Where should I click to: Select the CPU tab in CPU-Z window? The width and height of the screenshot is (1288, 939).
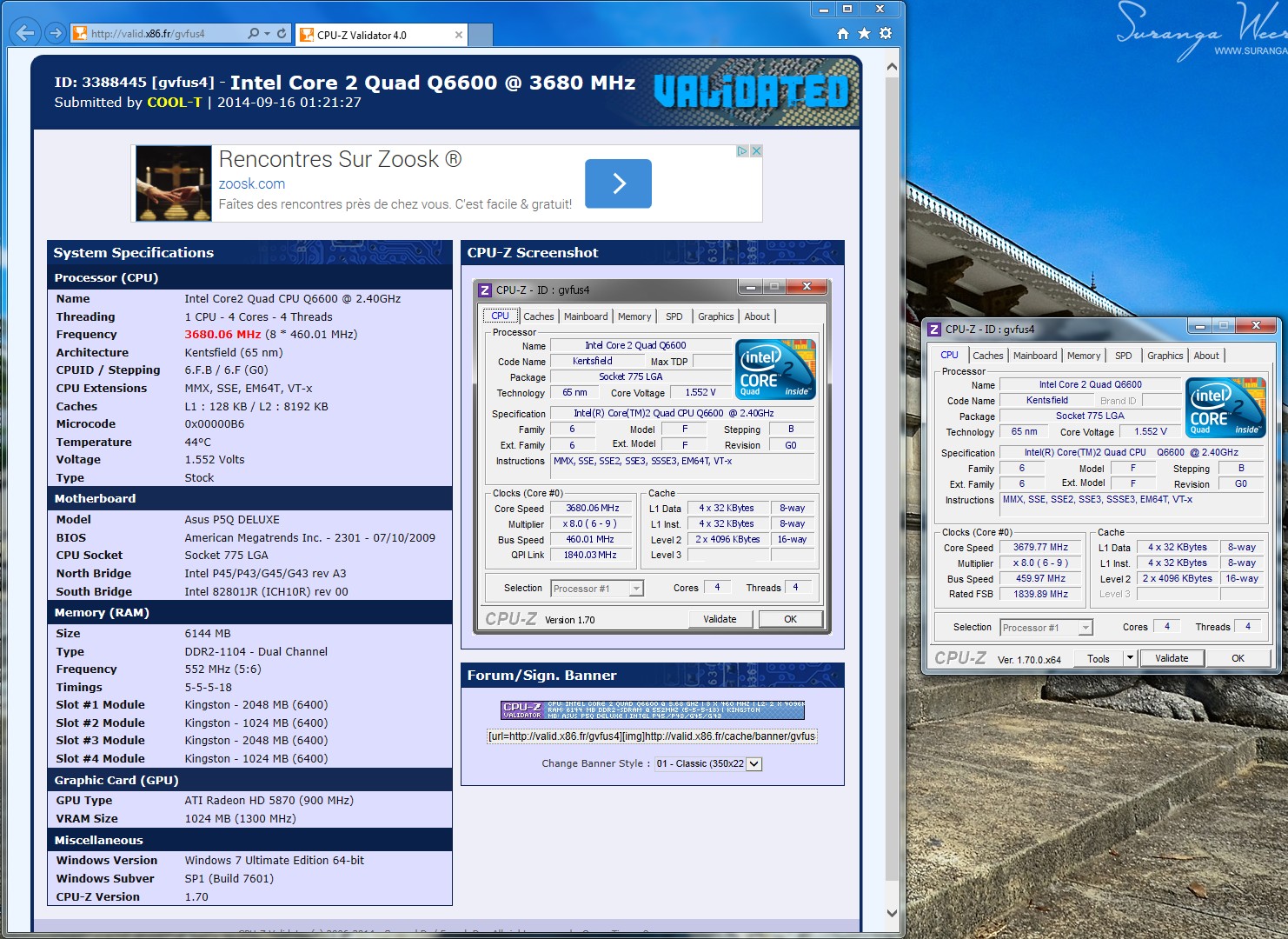click(949, 355)
